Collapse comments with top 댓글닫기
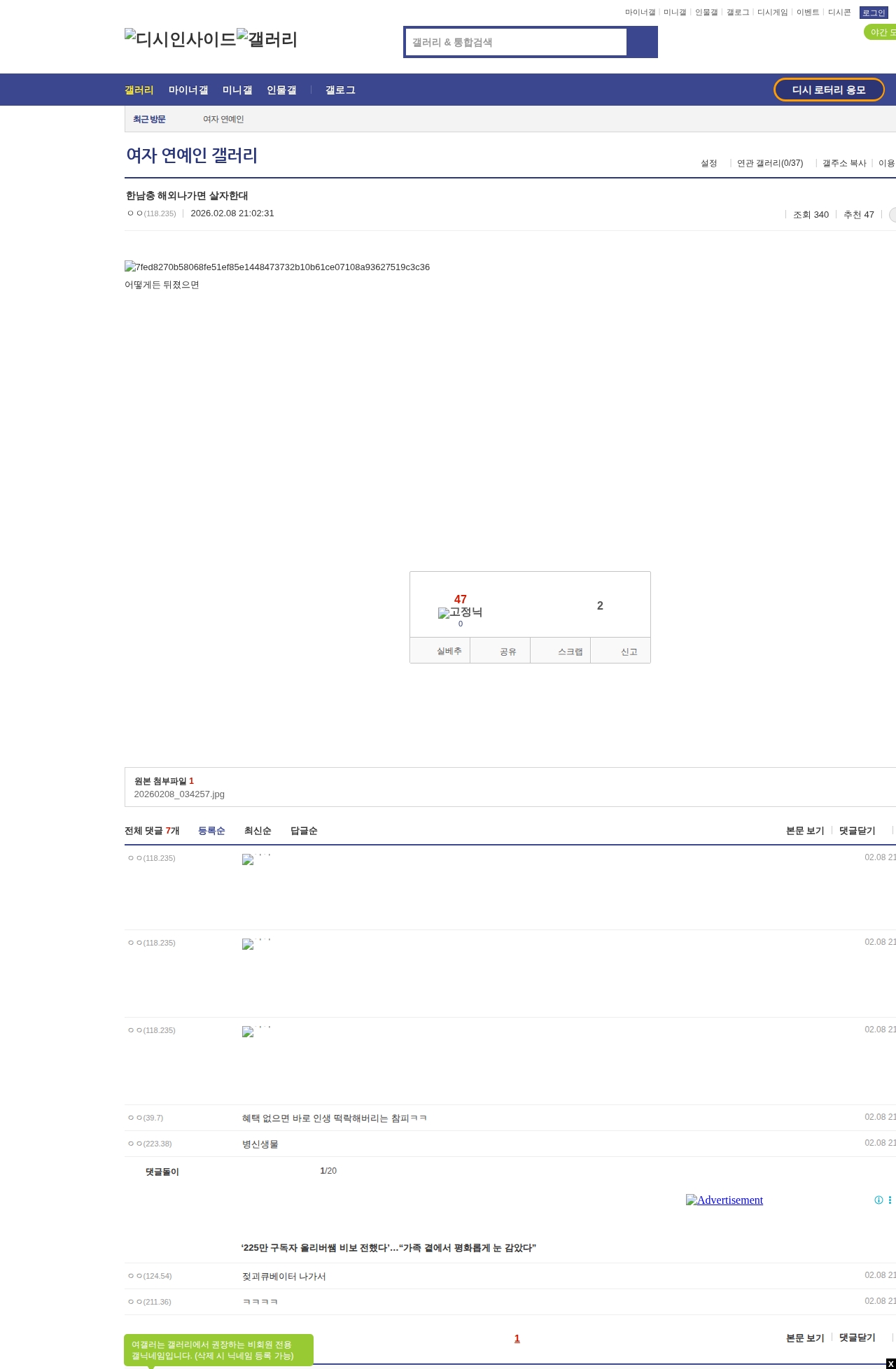The height and width of the screenshot is (1369, 896). 857,831
